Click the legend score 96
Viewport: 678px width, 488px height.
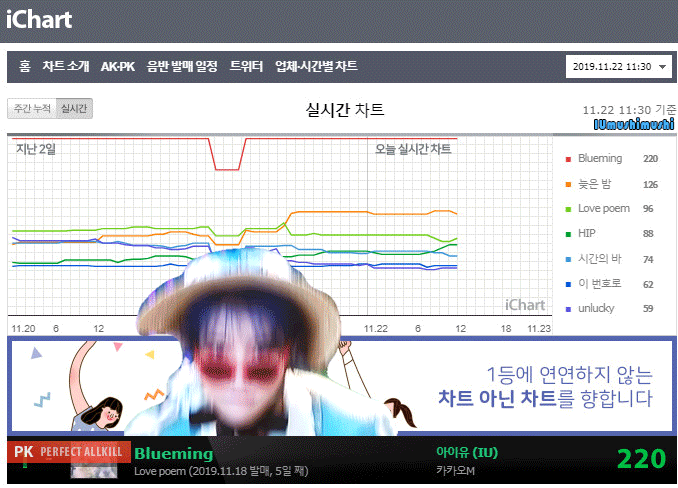pos(648,209)
